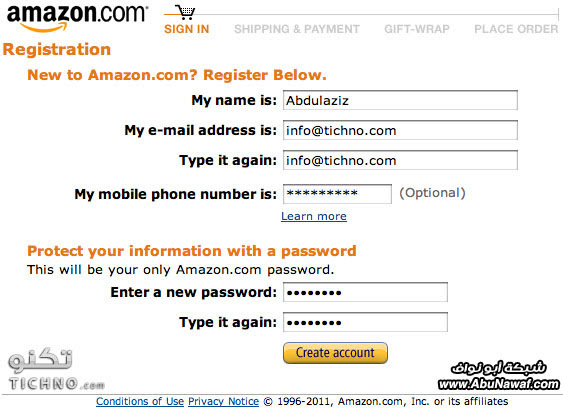
Task: Click the e-mail address input field
Action: (x=400, y=130)
